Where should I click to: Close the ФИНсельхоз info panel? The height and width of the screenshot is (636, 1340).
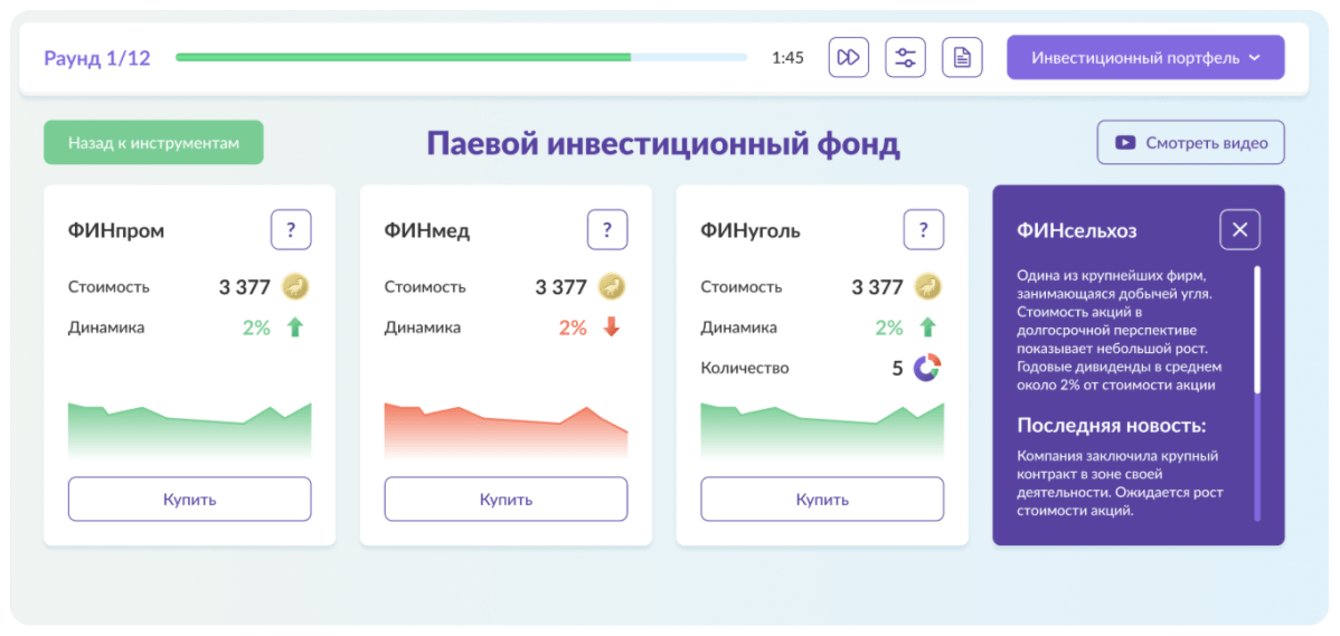click(x=1240, y=230)
